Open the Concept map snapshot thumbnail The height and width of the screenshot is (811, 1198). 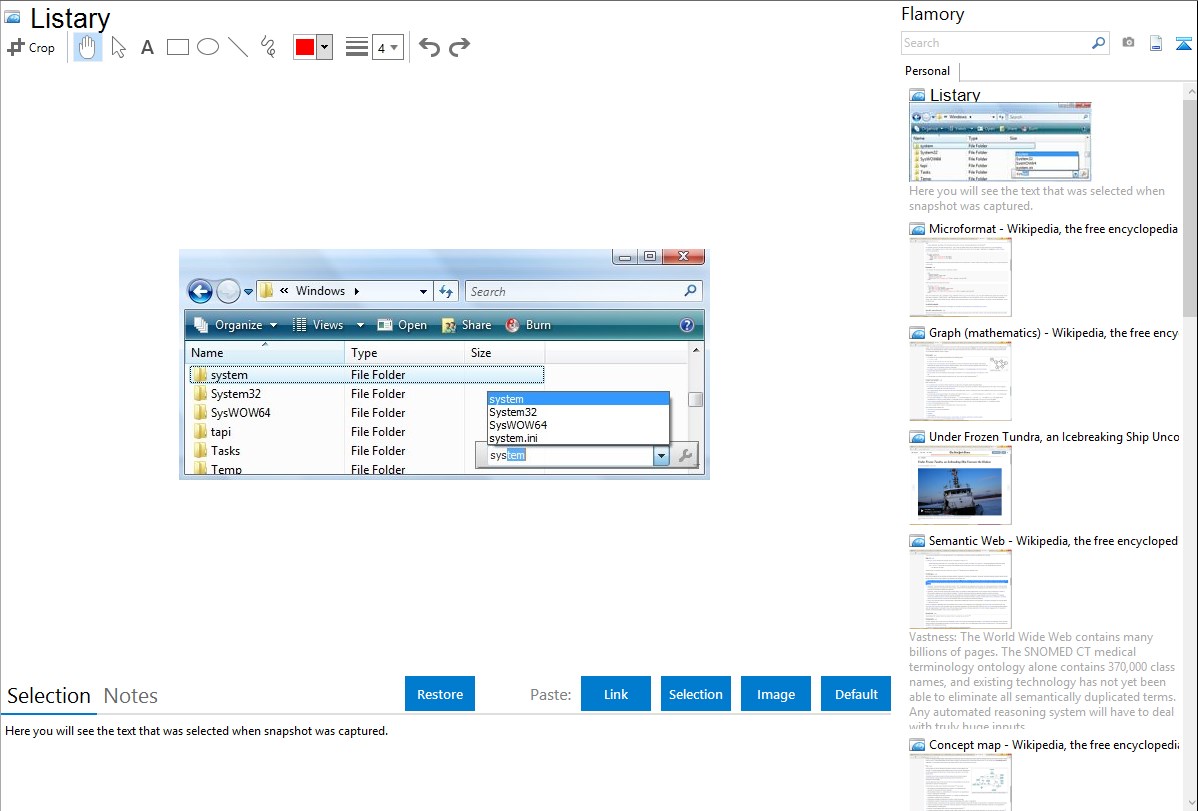(960, 782)
